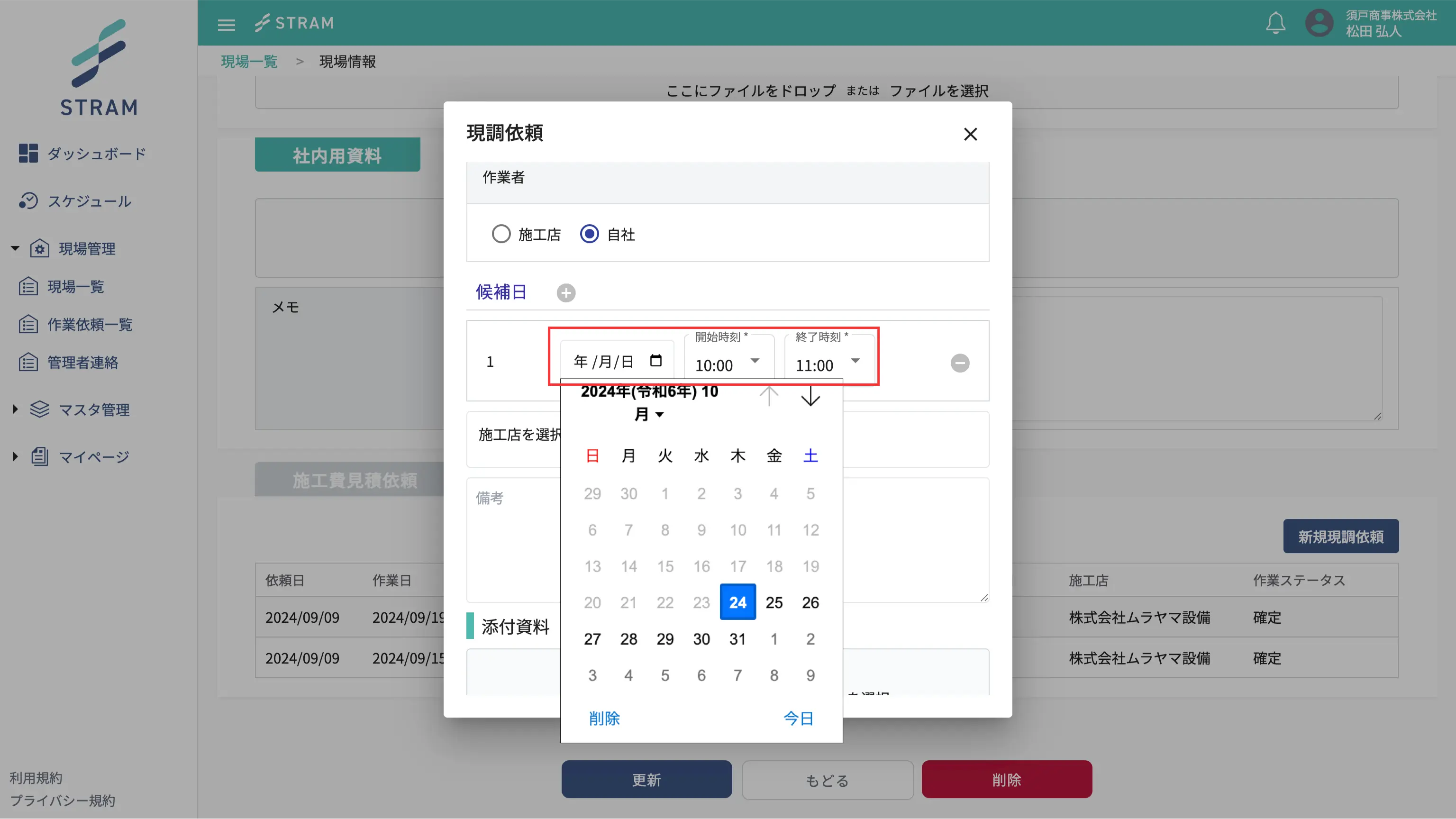Click the 更新 button
This screenshot has height=819, width=1456.
646,780
